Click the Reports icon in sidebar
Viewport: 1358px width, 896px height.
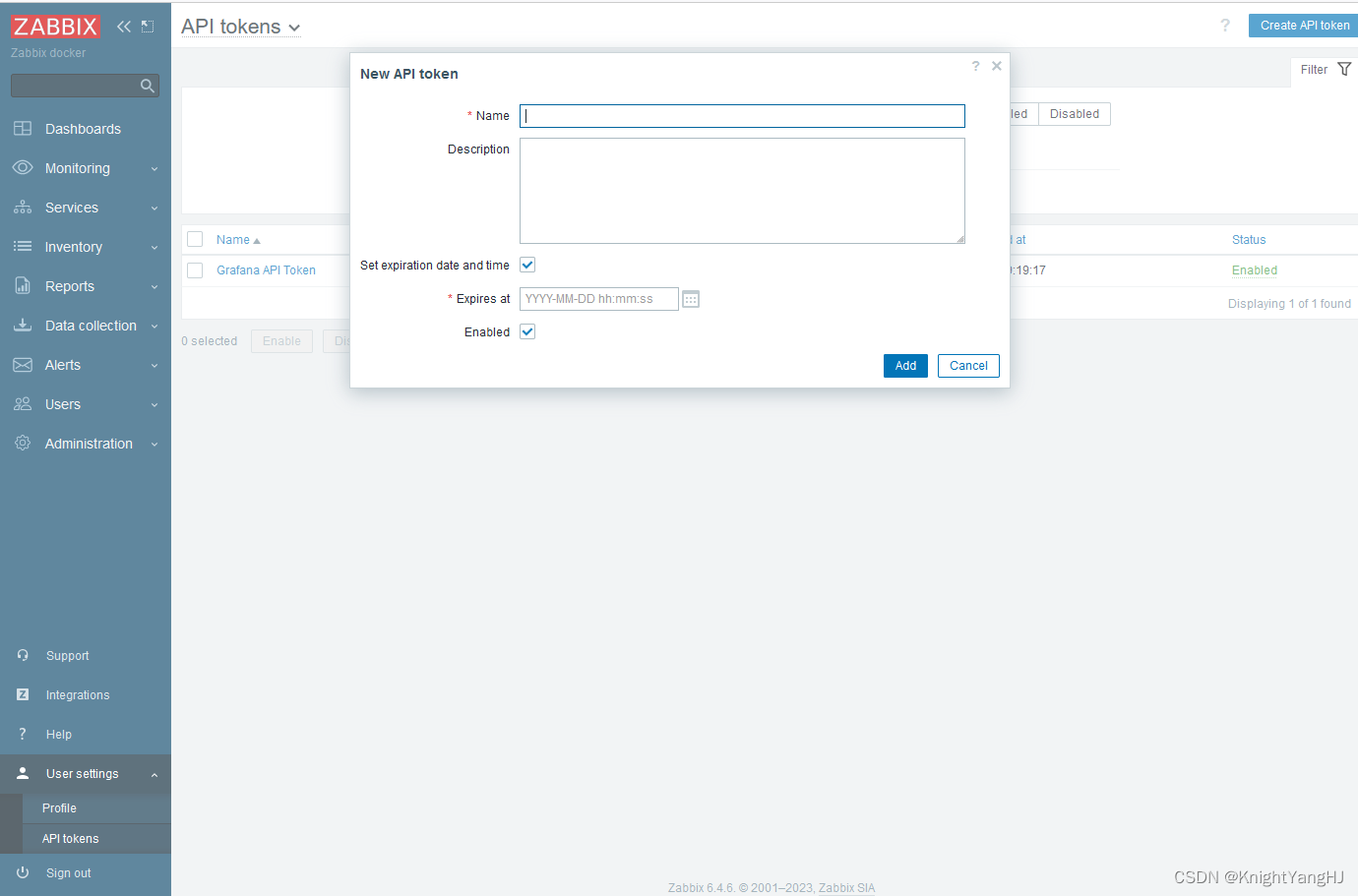(x=23, y=286)
